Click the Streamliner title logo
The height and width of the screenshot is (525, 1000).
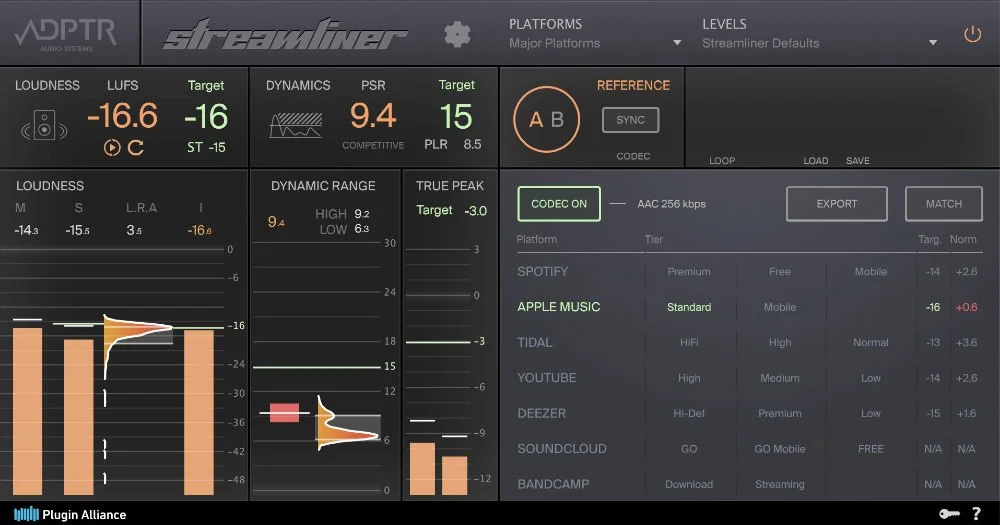tap(285, 34)
